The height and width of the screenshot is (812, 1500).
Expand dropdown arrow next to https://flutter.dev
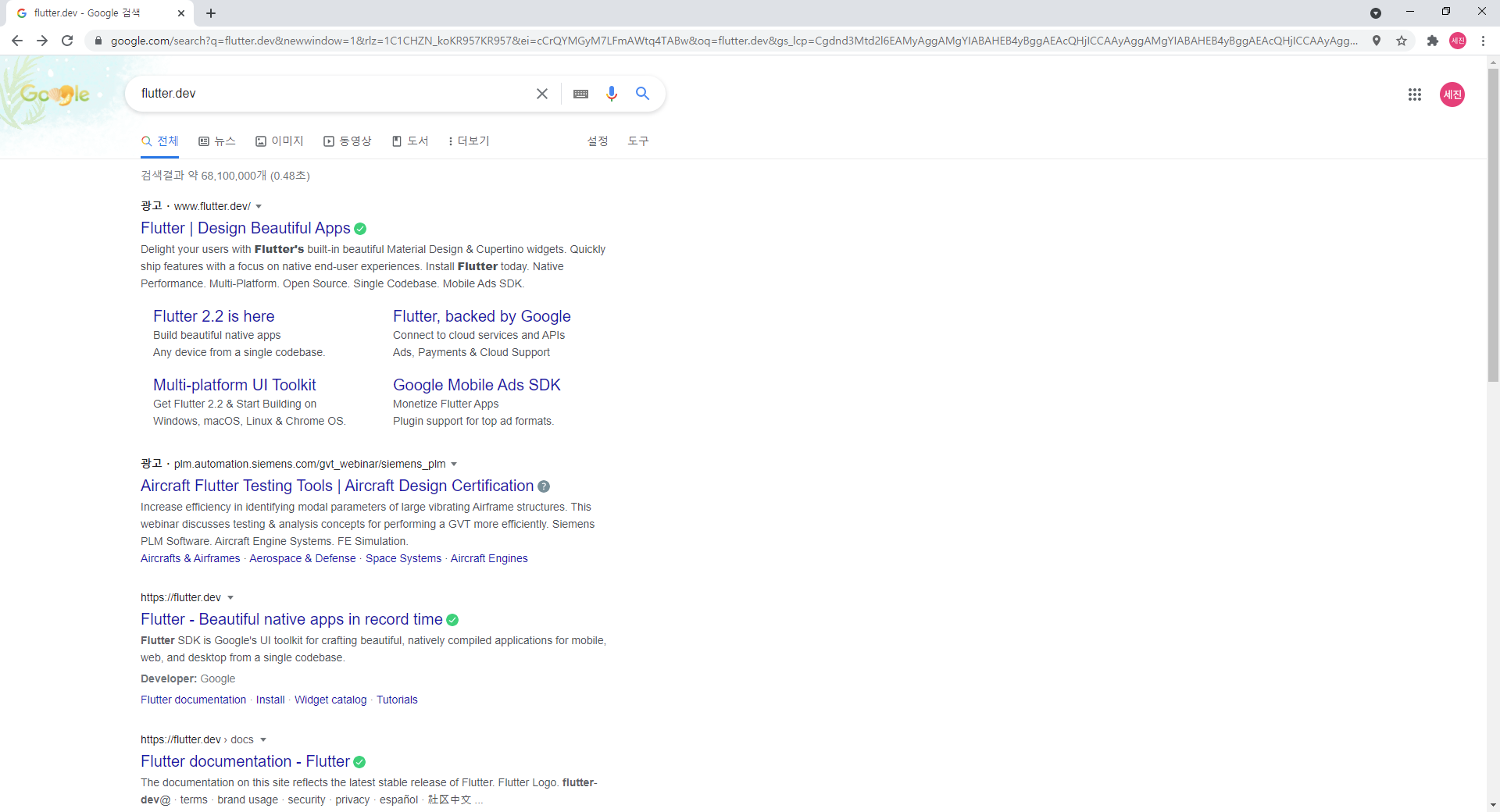tap(230, 598)
